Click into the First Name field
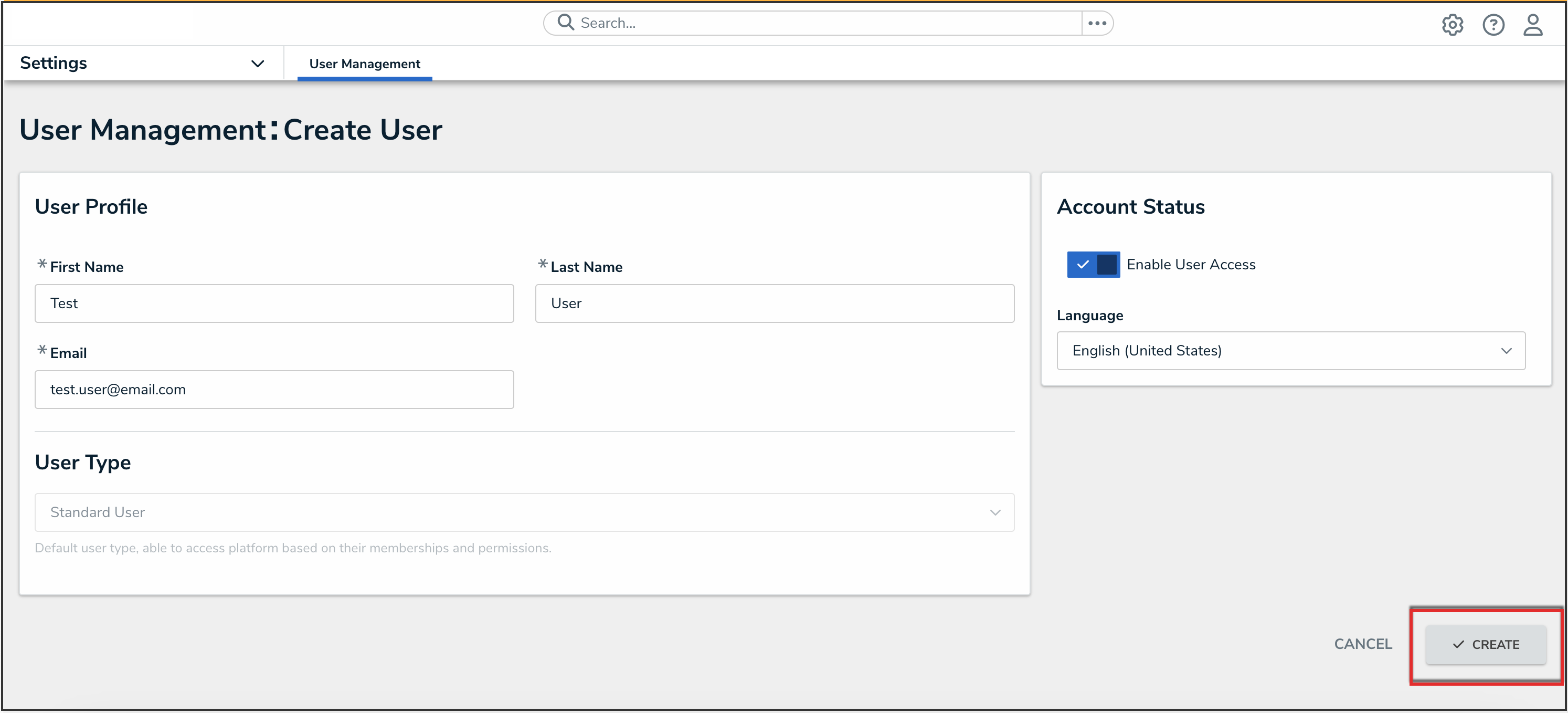This screenshot has height=713, width=1568. [274, 303]
